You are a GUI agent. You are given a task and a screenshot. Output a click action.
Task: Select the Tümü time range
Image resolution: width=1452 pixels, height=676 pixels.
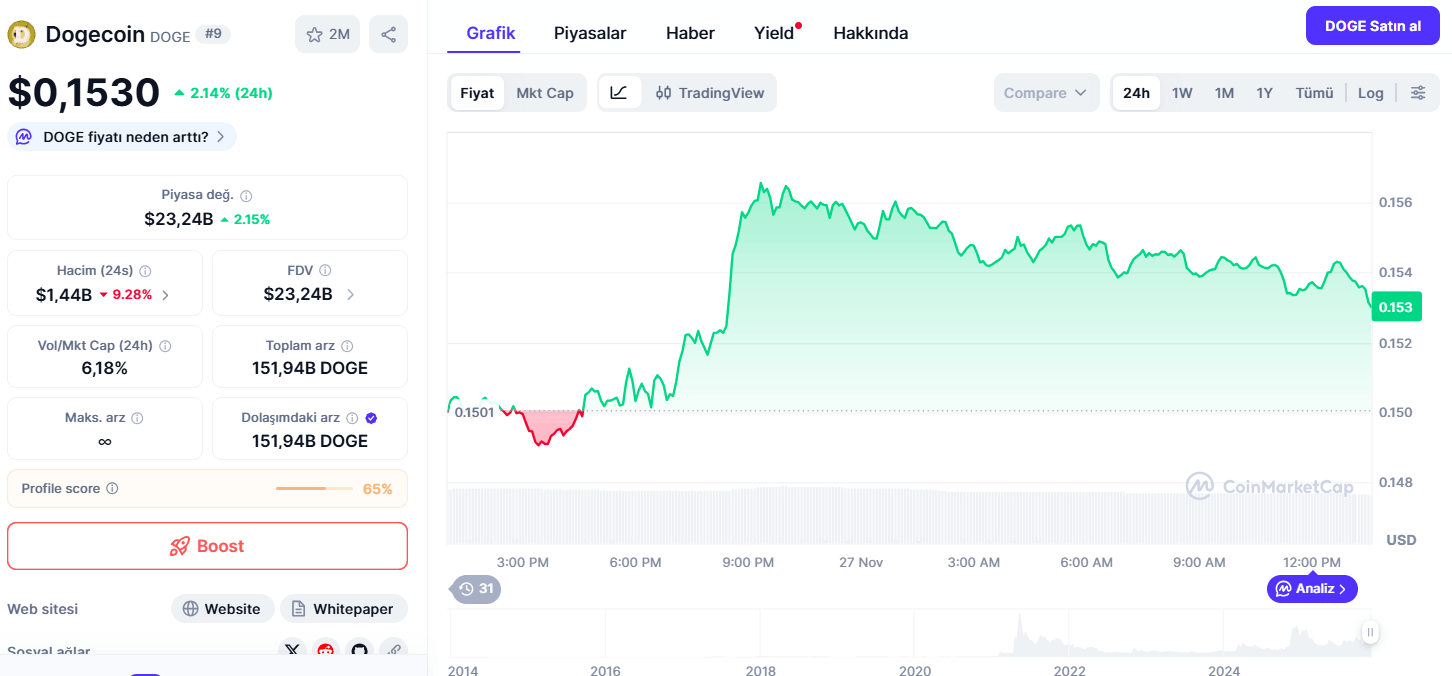click(x=1315, y=93)
